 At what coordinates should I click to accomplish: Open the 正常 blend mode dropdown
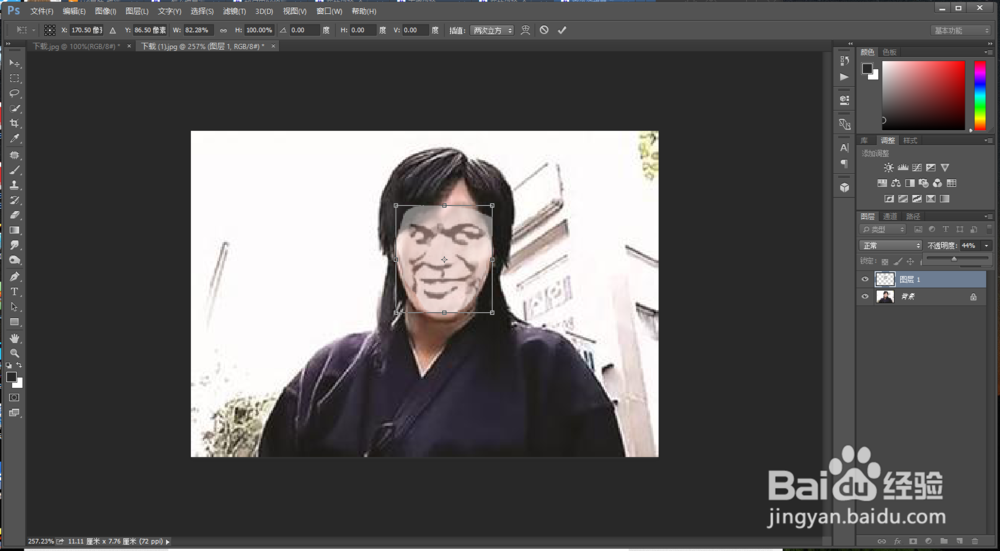tap(890, 246)
